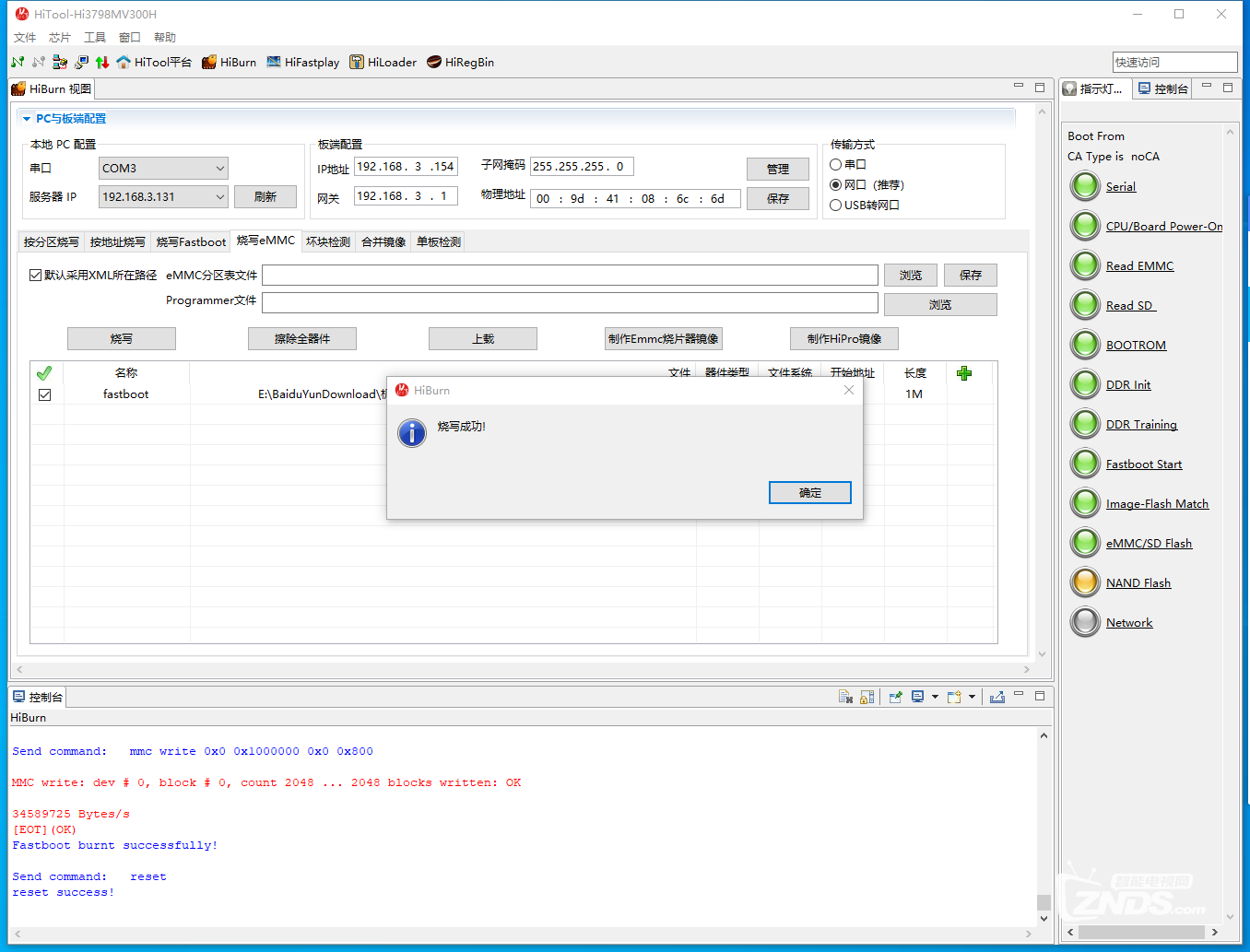This screenshot has width=1250, height=952.
Task: Click the blue info icon in dialog
Action: click(x=412, y=432)
